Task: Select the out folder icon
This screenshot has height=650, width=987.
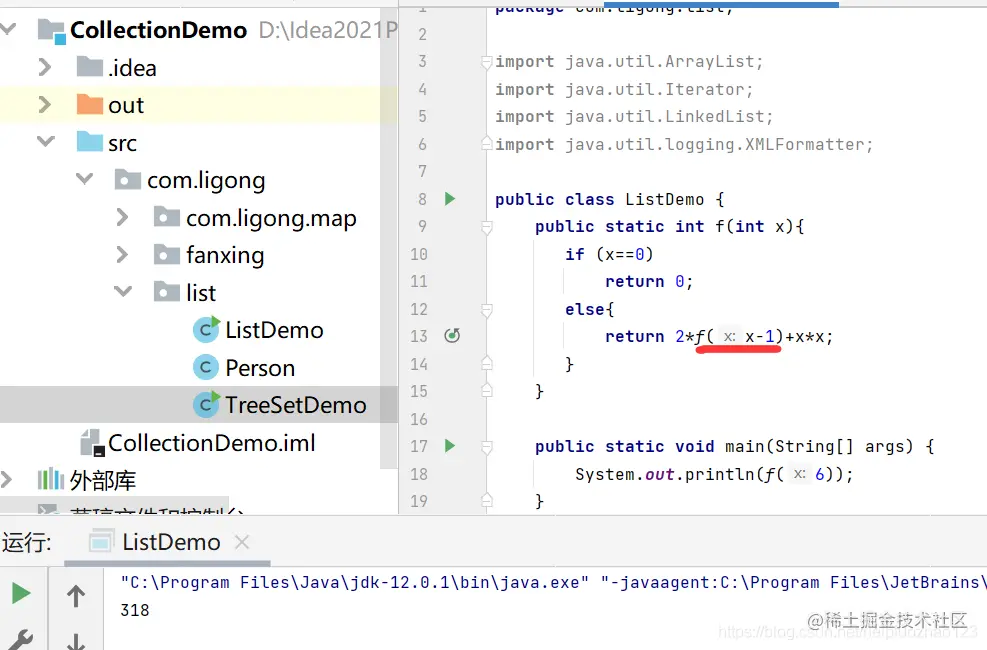Action: click(x=89, y=104)
